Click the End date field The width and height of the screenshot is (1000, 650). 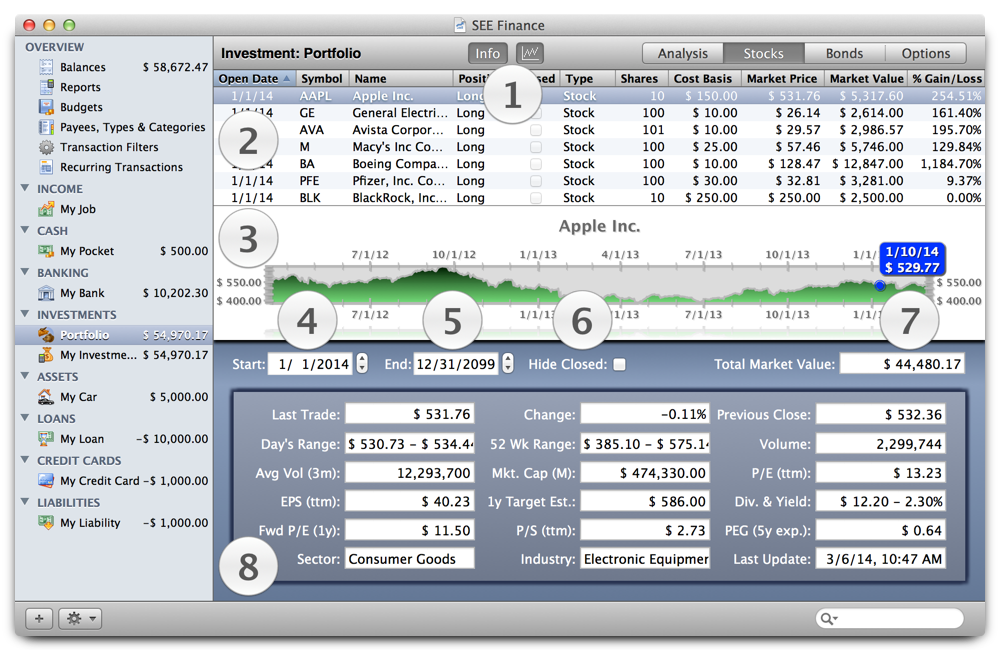tap(456, 364)
